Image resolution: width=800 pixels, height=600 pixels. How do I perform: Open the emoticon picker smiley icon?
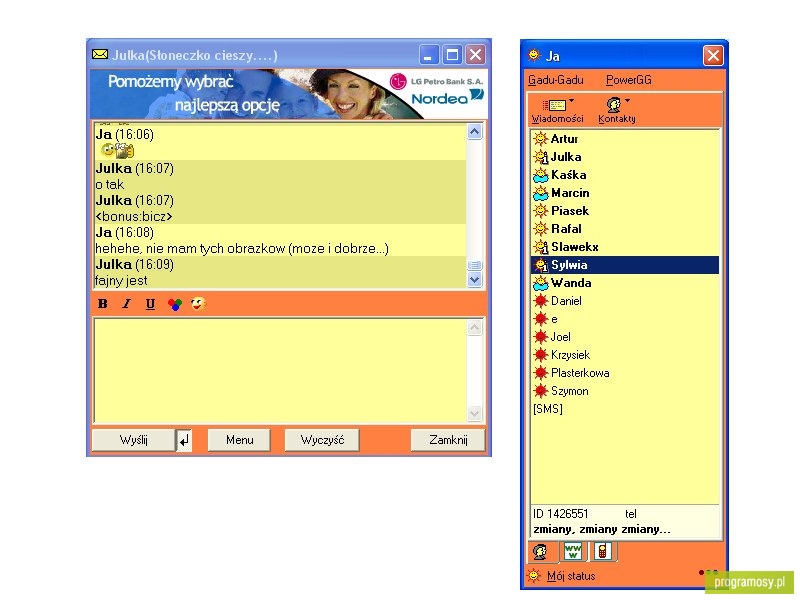[198, 304]
